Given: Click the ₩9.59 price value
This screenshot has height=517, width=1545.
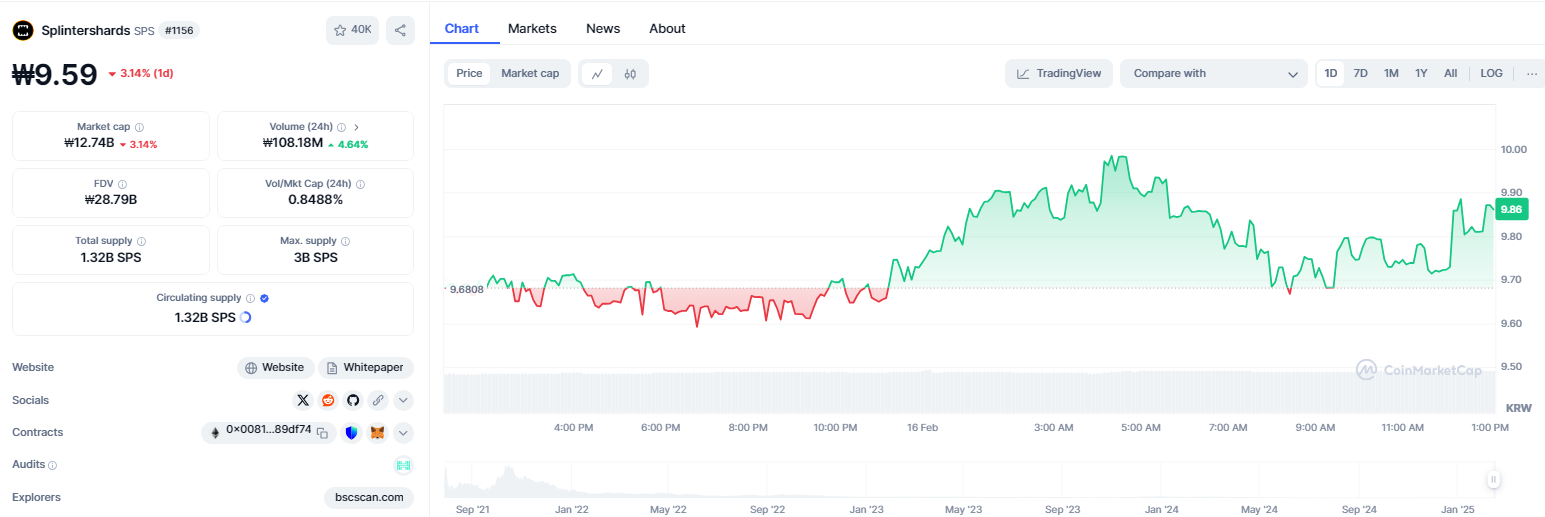Looking at the screenshot, I should tap(55, 75).
